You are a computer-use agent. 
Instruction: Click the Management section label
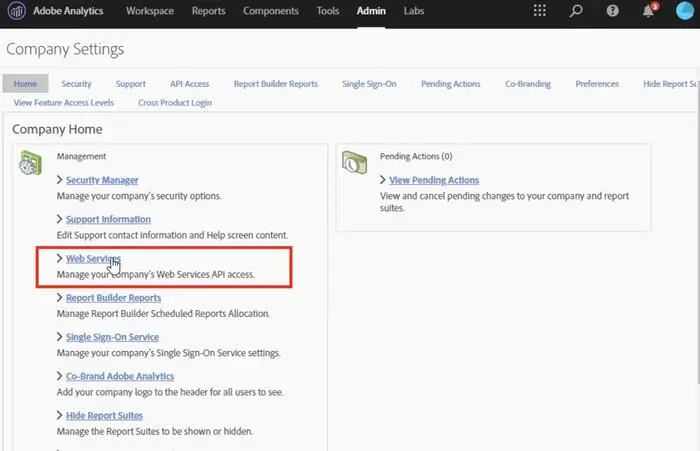pyautogui.click(x=81, y=156)
